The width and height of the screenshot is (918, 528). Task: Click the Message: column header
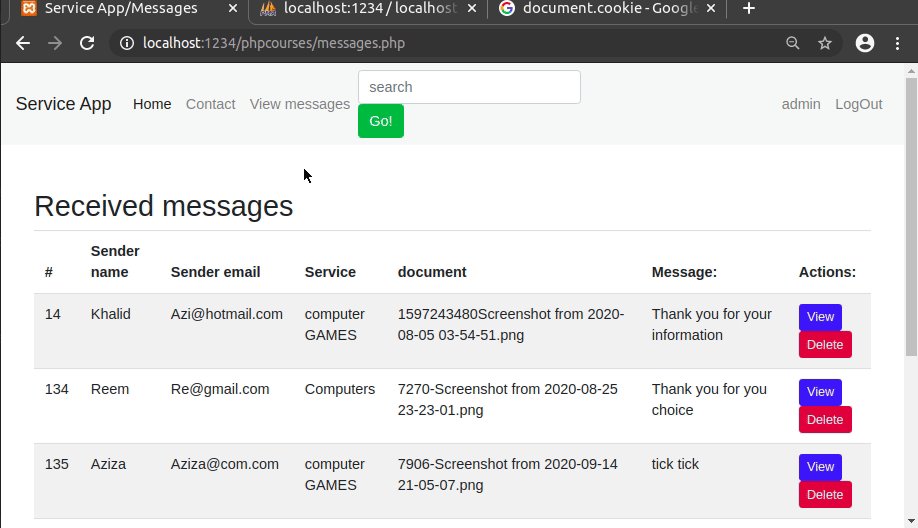point(684,272)
